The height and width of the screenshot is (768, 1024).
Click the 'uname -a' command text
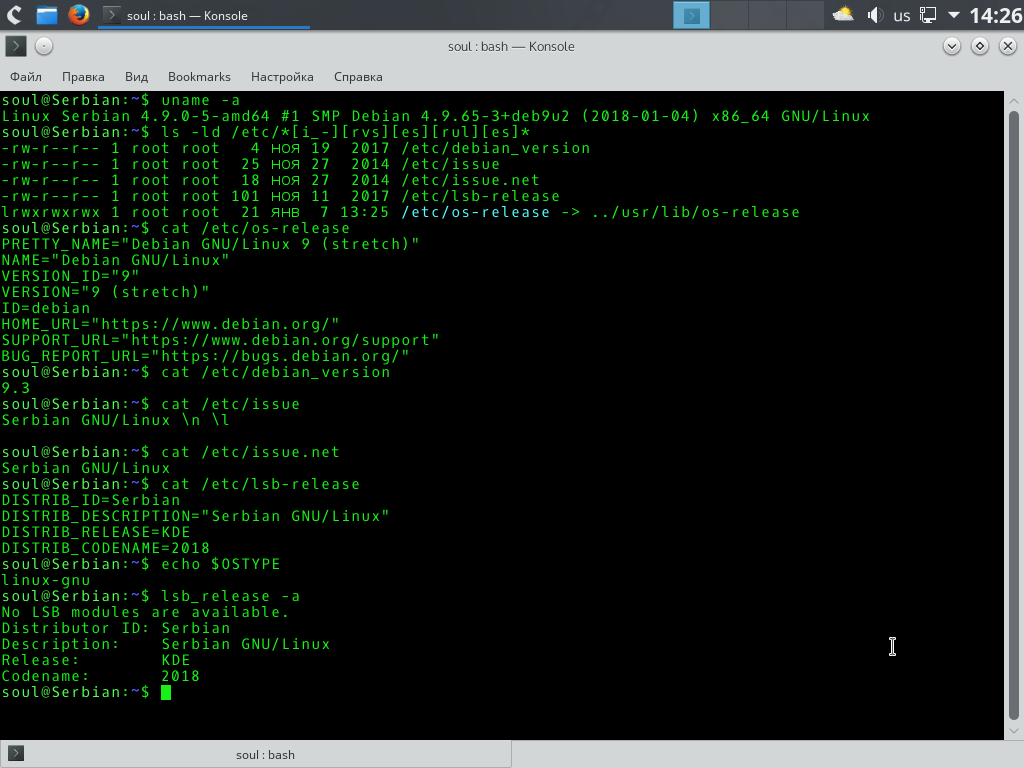point(200,100)
